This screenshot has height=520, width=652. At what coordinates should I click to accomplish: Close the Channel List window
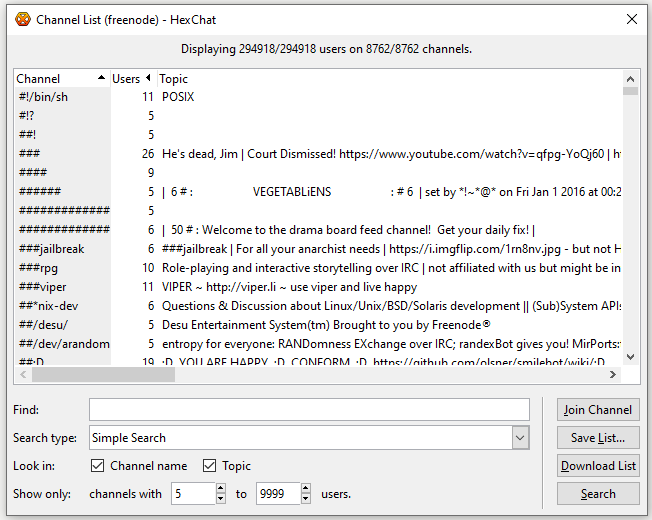point(632,19)
